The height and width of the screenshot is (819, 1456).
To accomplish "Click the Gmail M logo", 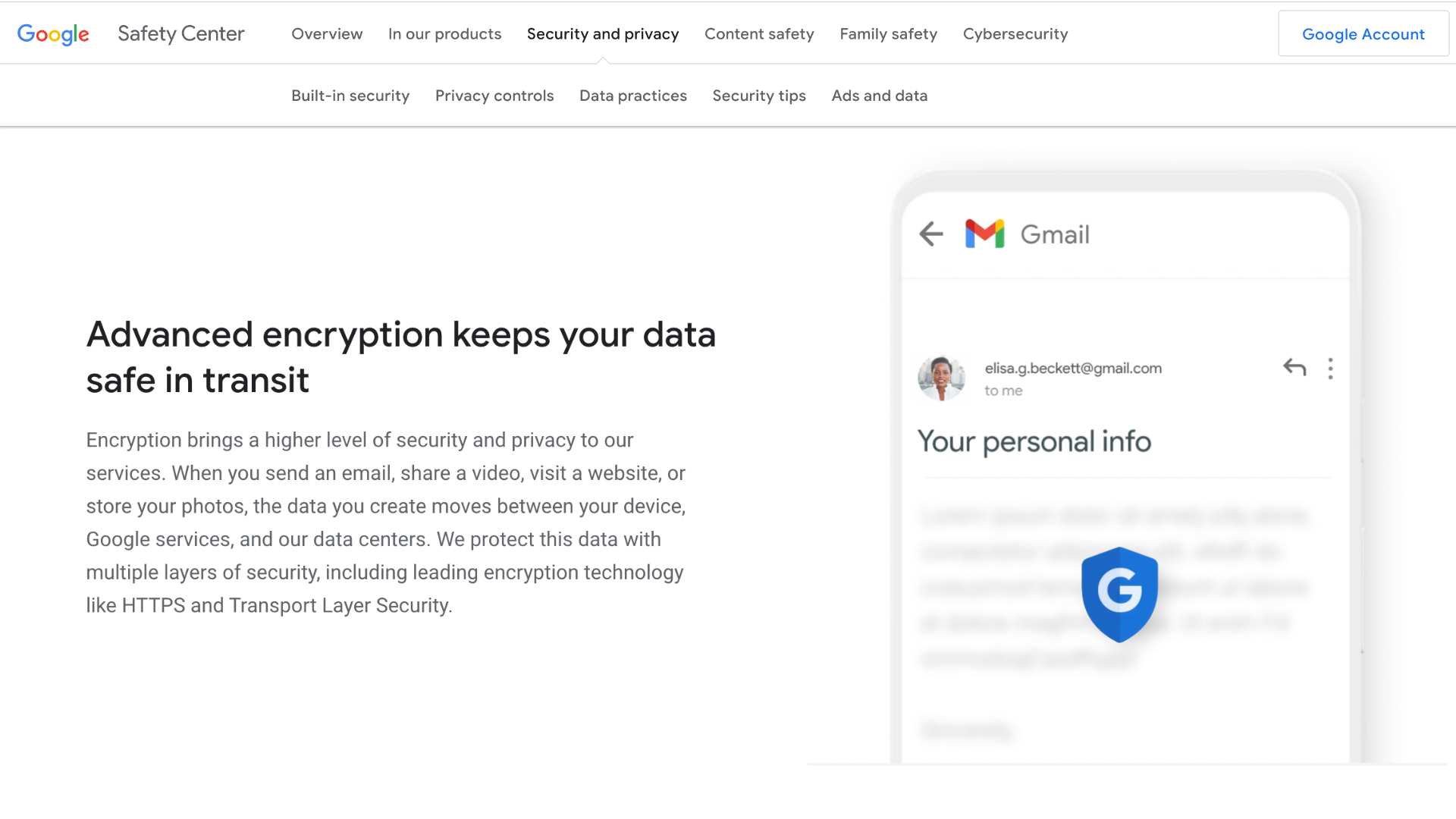I will [984, 234].
